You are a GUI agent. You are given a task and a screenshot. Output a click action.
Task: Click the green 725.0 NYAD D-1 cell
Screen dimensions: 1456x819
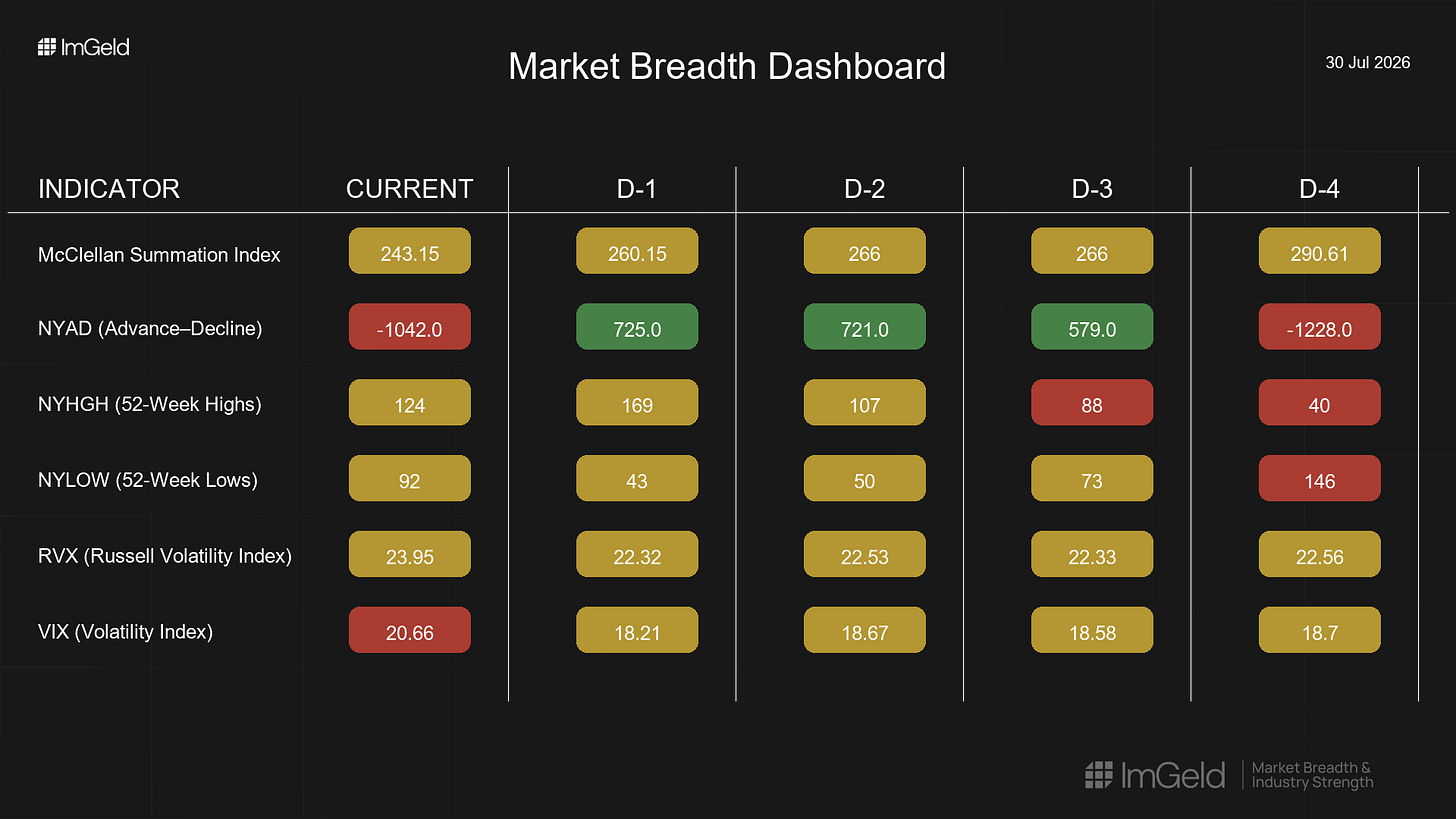click(x=637, y=327)
